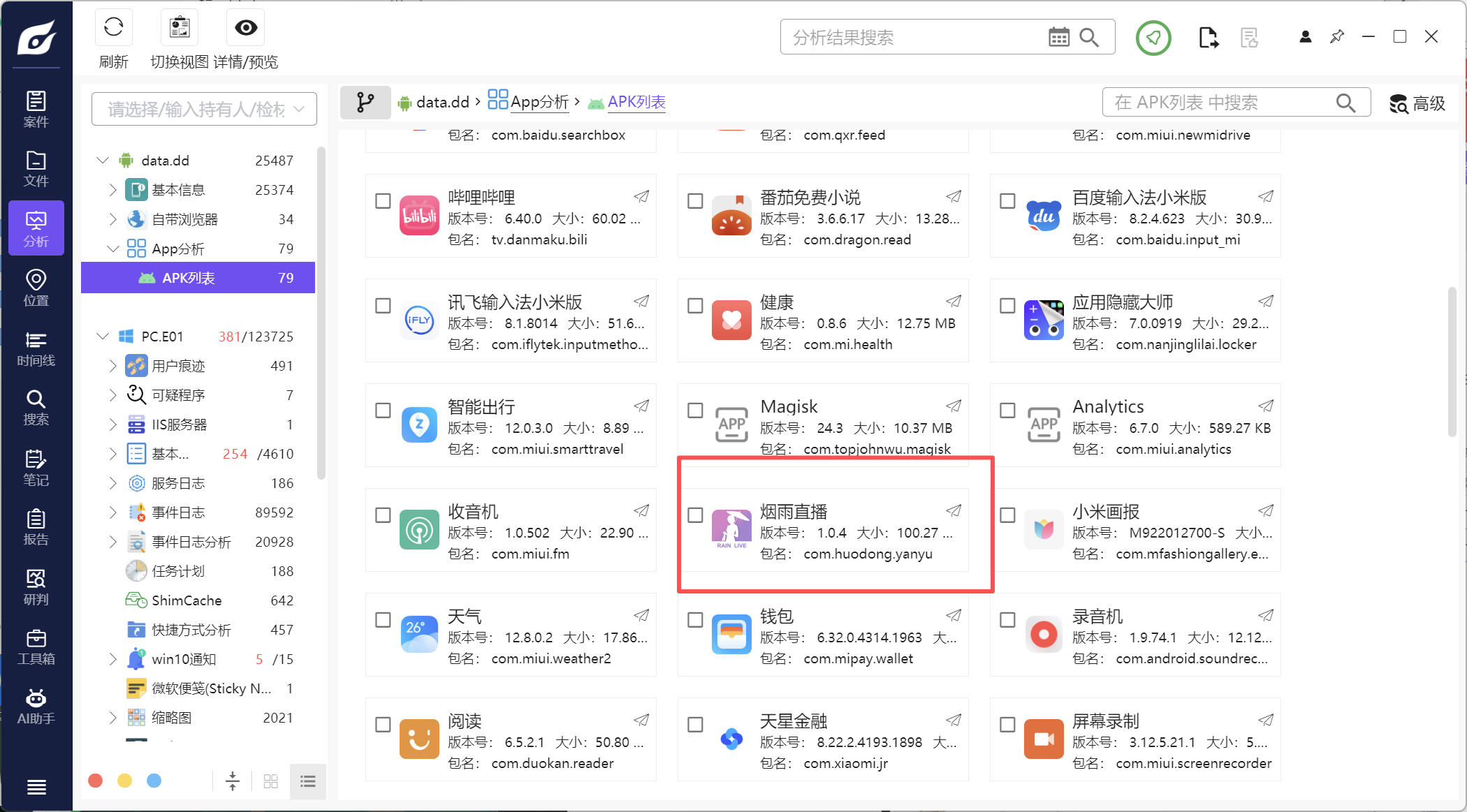Click the branch tree icon in breadcrumb
This screenshot has width=1467, height=812.
(x=365, y=103)
